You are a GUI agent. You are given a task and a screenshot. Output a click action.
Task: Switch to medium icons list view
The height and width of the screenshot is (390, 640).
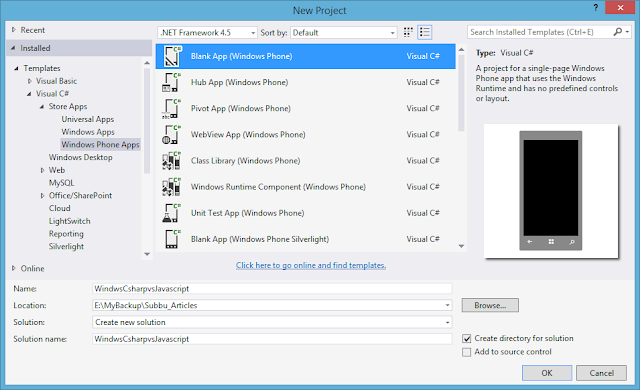click(x=424, y=32)
